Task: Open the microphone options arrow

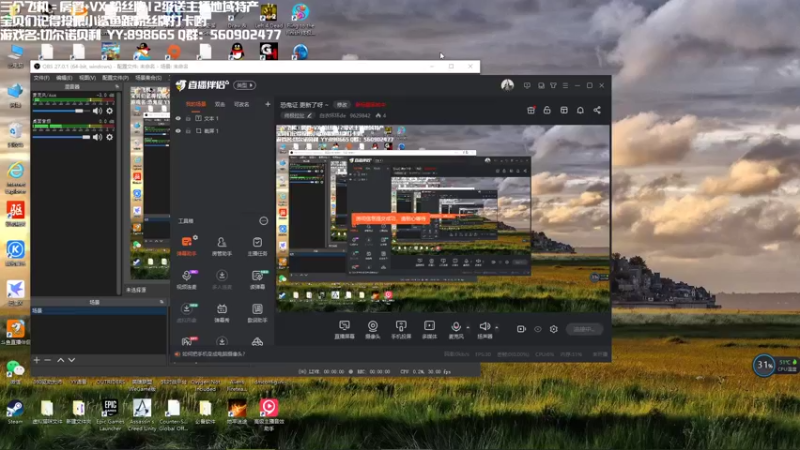Action: [x=468, y=328]
